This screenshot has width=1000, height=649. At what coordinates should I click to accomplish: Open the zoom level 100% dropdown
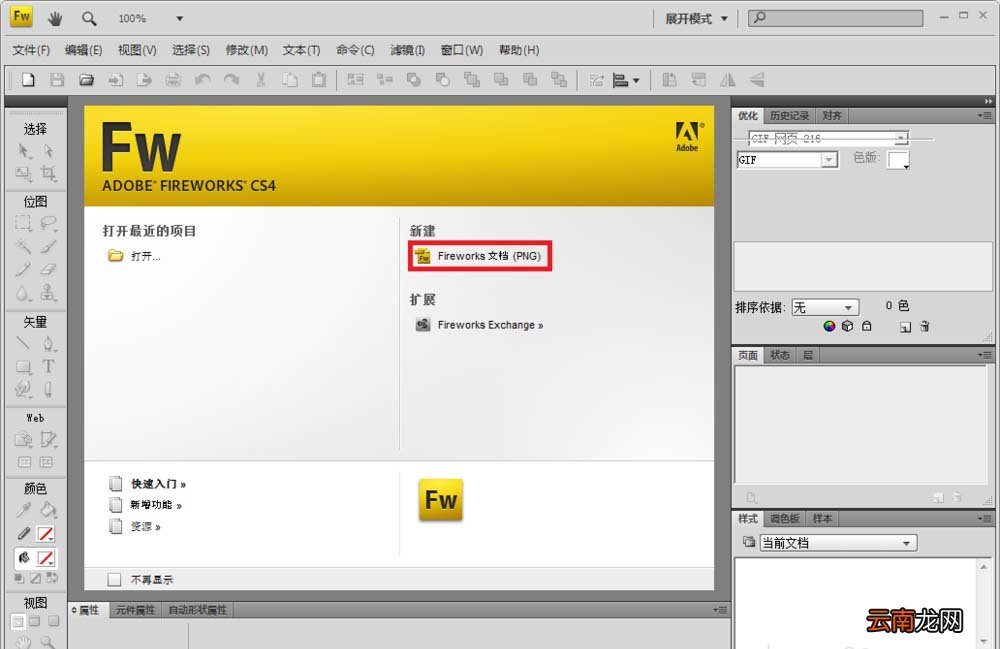point(179,18)
